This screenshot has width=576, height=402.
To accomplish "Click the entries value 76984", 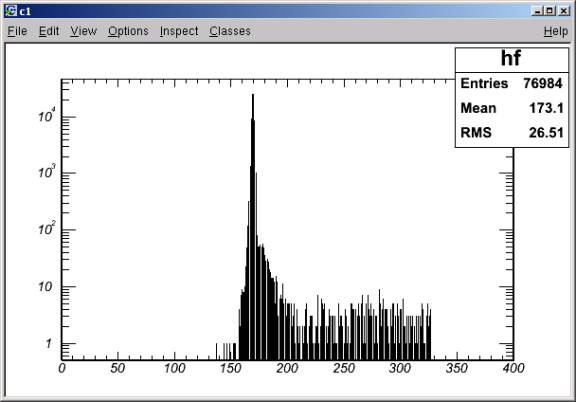I will [x=543, y=83].
